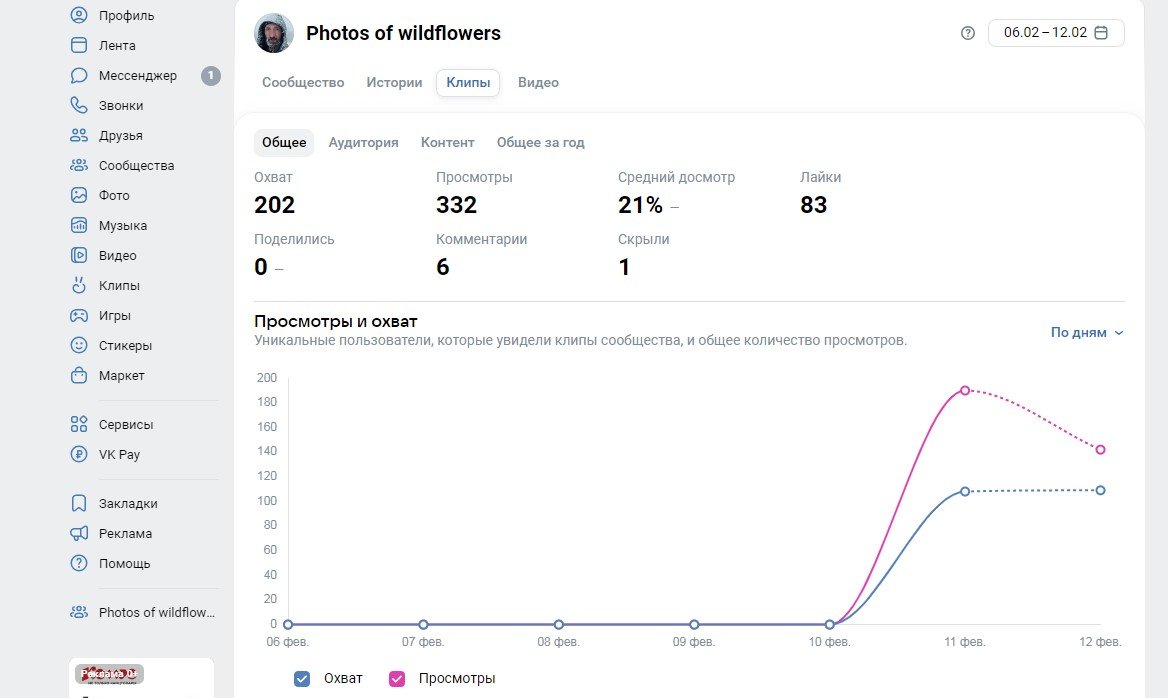Click the Calls phone icon
Image resolution: width=1168 pixels, height=698 pixels.
point(79,106)
